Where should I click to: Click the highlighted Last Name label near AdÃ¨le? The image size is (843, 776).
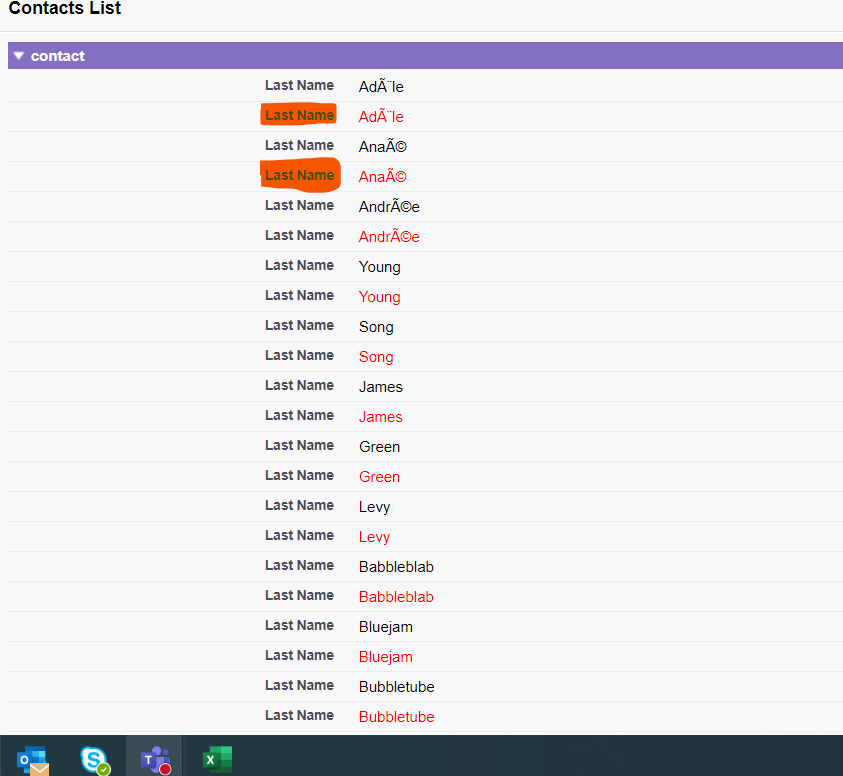click(298, 116)
